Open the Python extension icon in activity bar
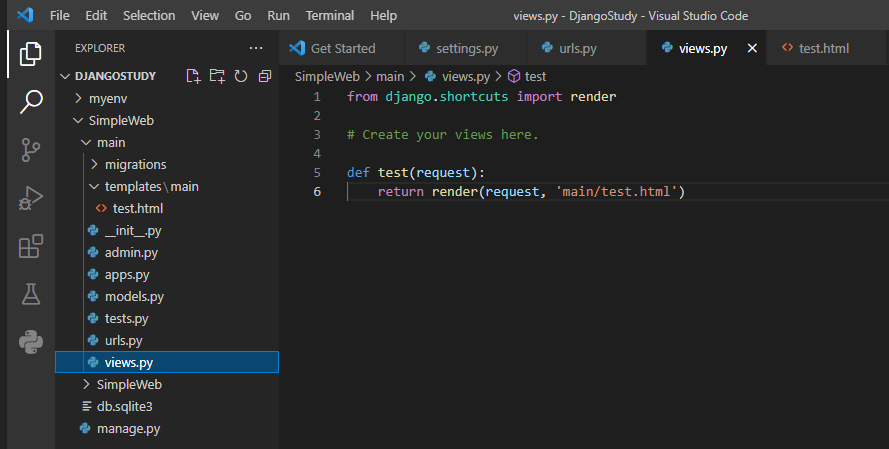This screenshot has height=449, width=889. coord(31,342)
